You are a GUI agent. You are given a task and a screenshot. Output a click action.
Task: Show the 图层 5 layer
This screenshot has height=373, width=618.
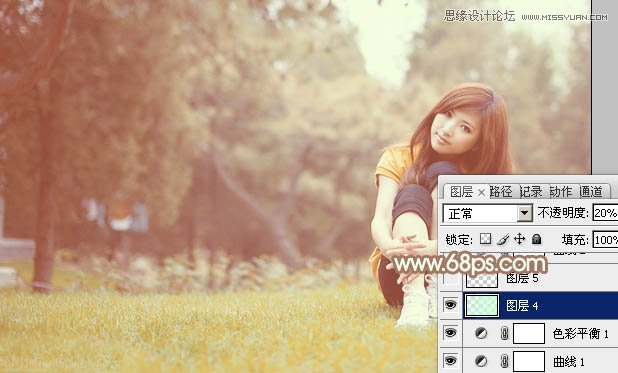tap(450, 279)
